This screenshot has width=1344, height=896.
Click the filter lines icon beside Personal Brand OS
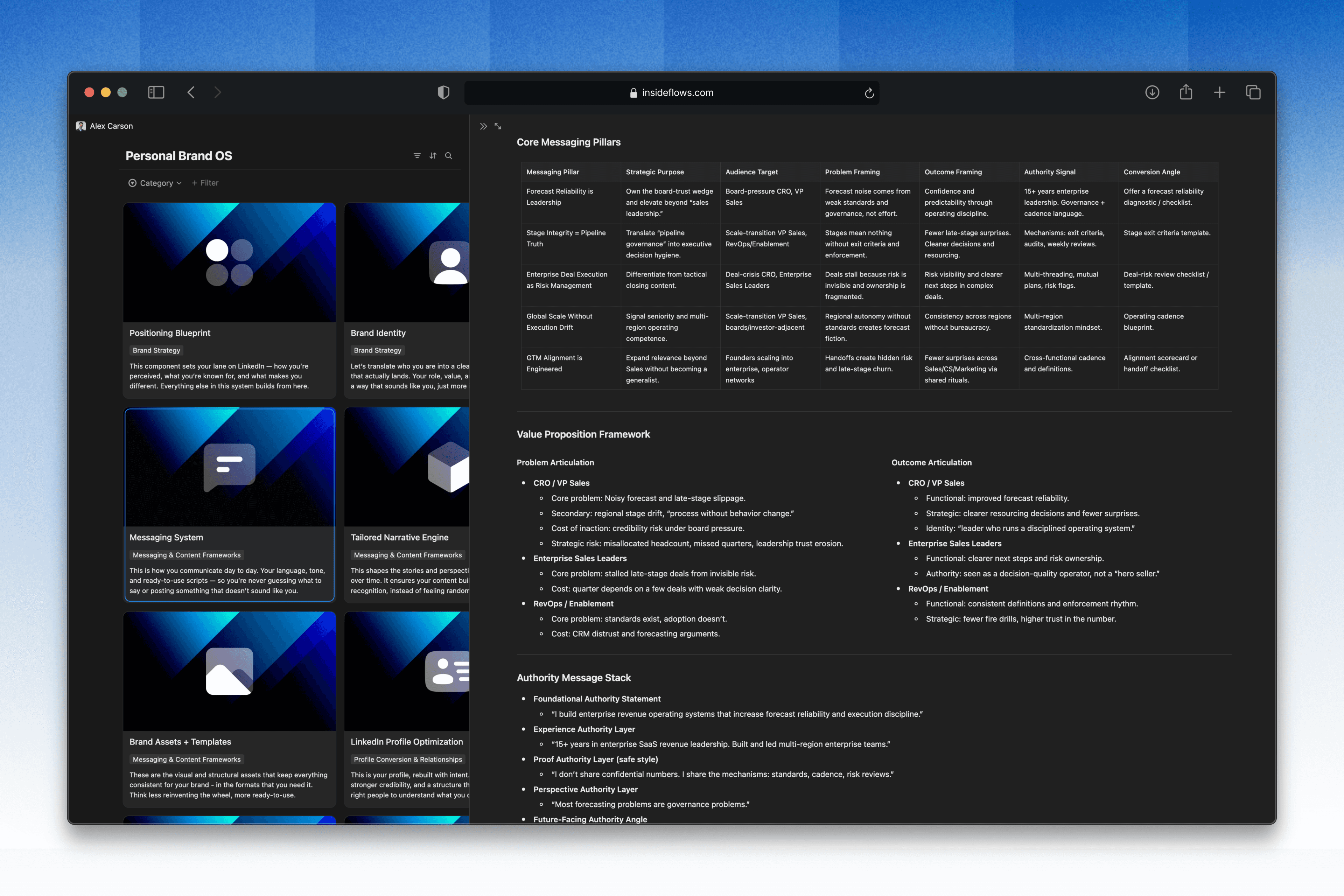[x=416, y=155]
